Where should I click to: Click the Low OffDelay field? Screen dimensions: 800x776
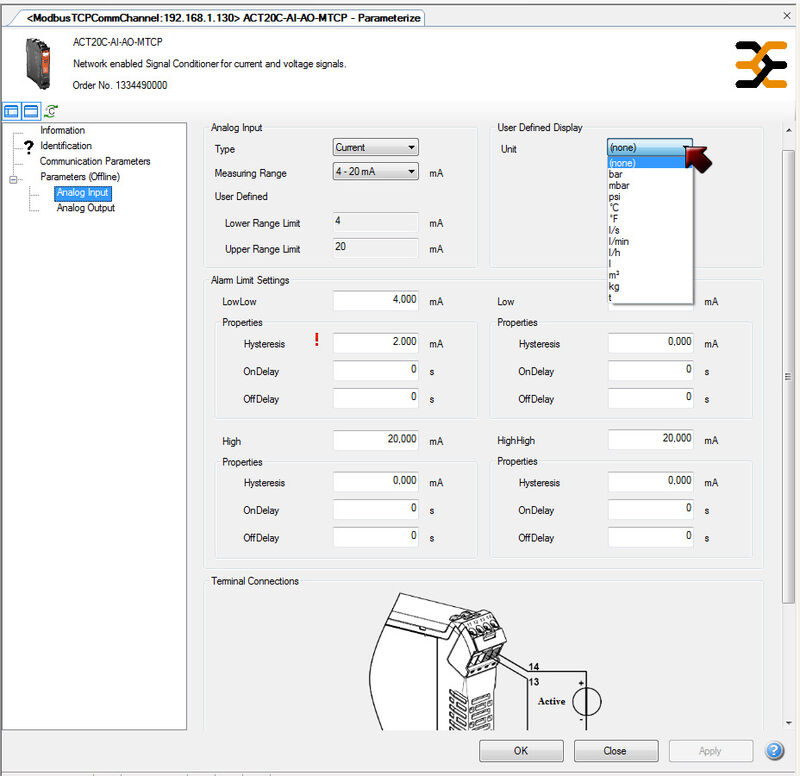(651, 398)
